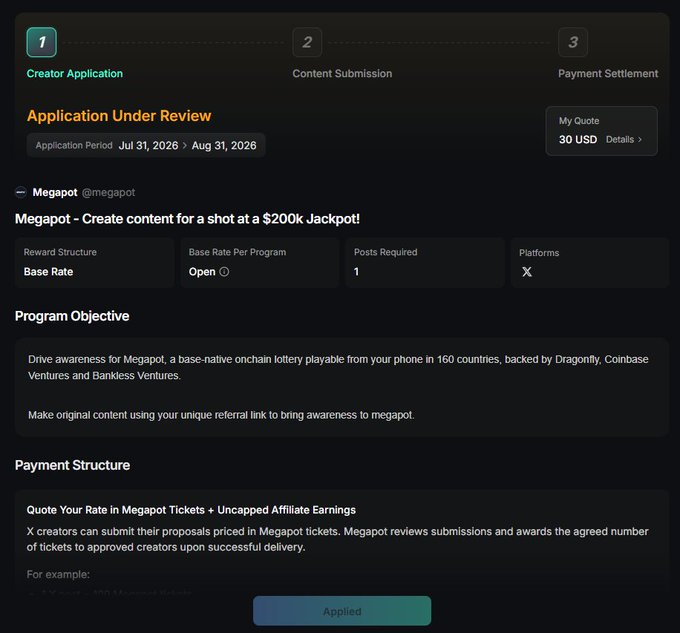
Task: Click the step 1 Creator Application badge
Action: [42, 42]
